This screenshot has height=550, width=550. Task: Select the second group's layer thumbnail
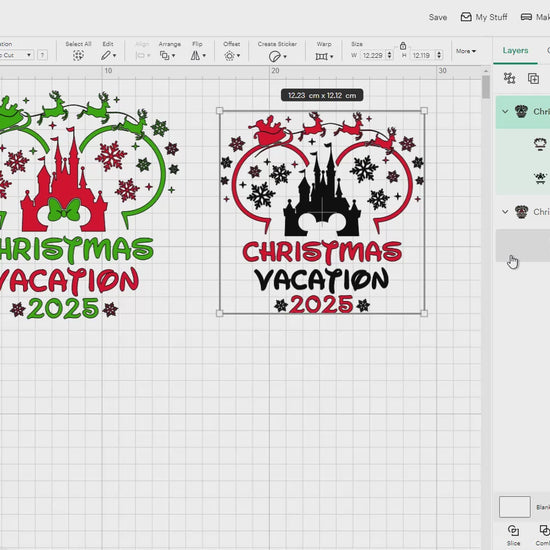521,212
